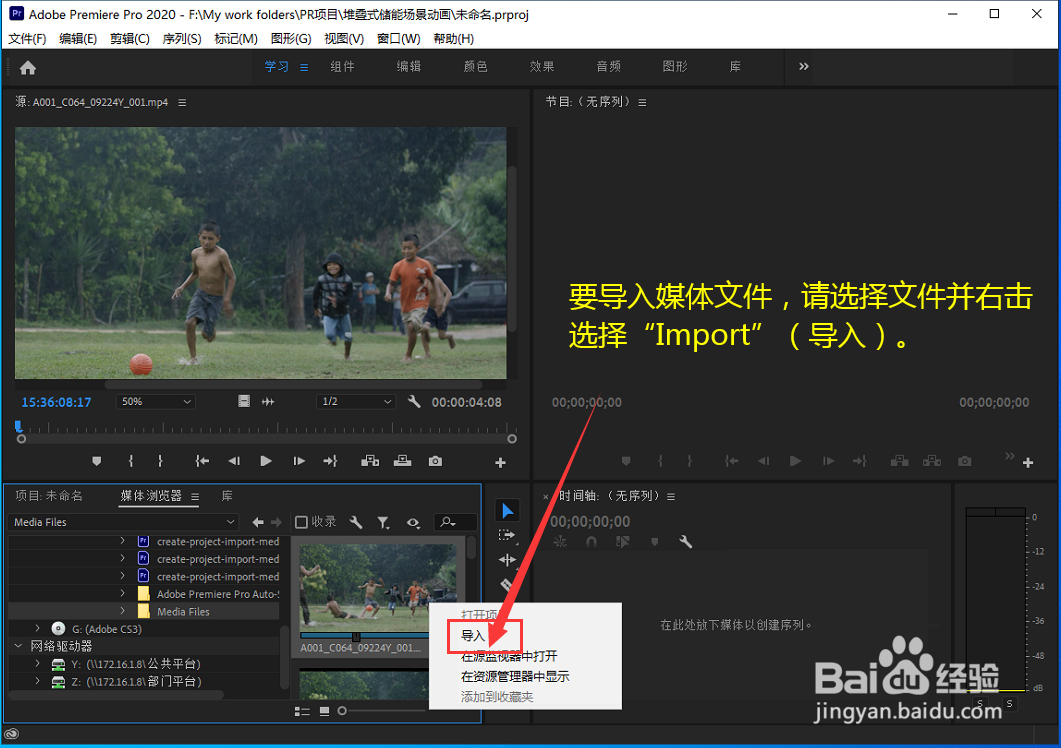
Task: Toggle the filter icon in Media Browser
Action: (x=383, y=521)
